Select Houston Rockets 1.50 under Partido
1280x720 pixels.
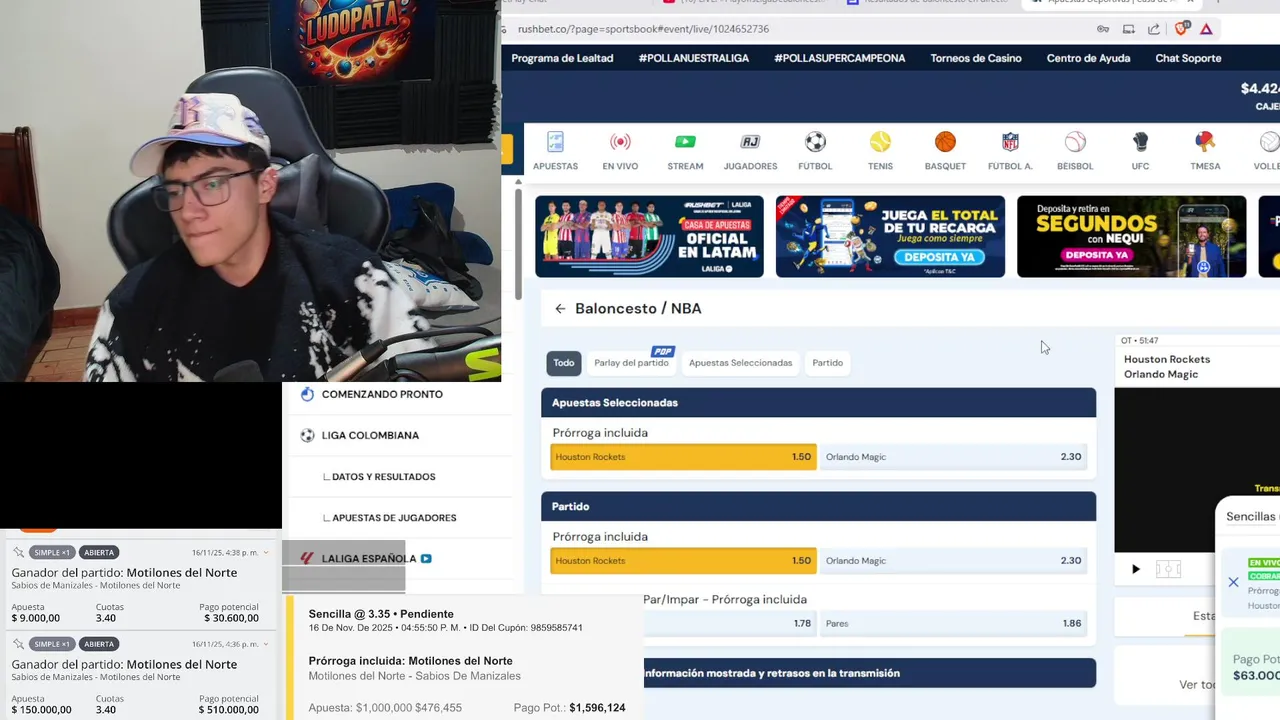pos(683,561)
